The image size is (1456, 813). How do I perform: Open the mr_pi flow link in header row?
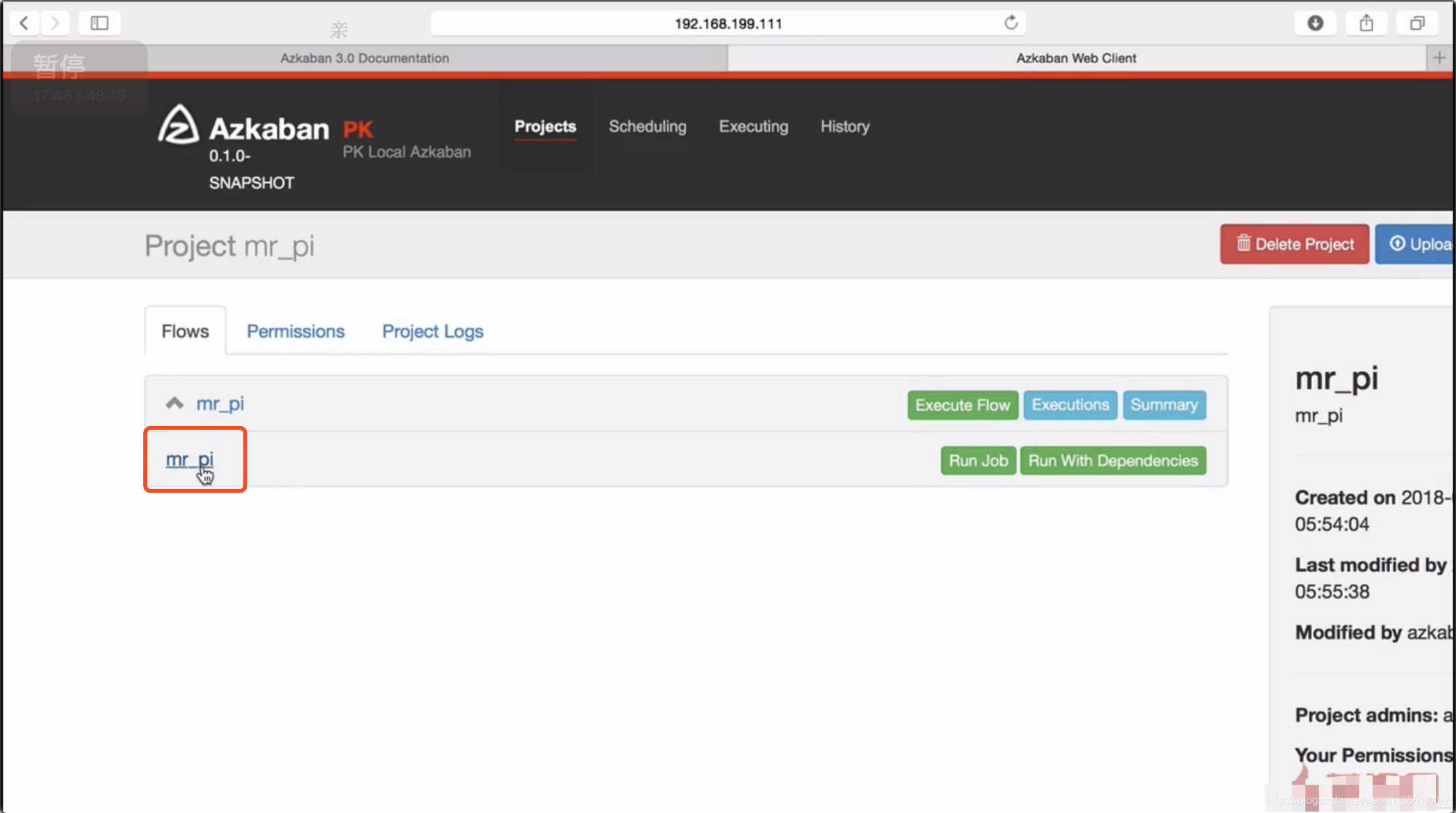220,404
